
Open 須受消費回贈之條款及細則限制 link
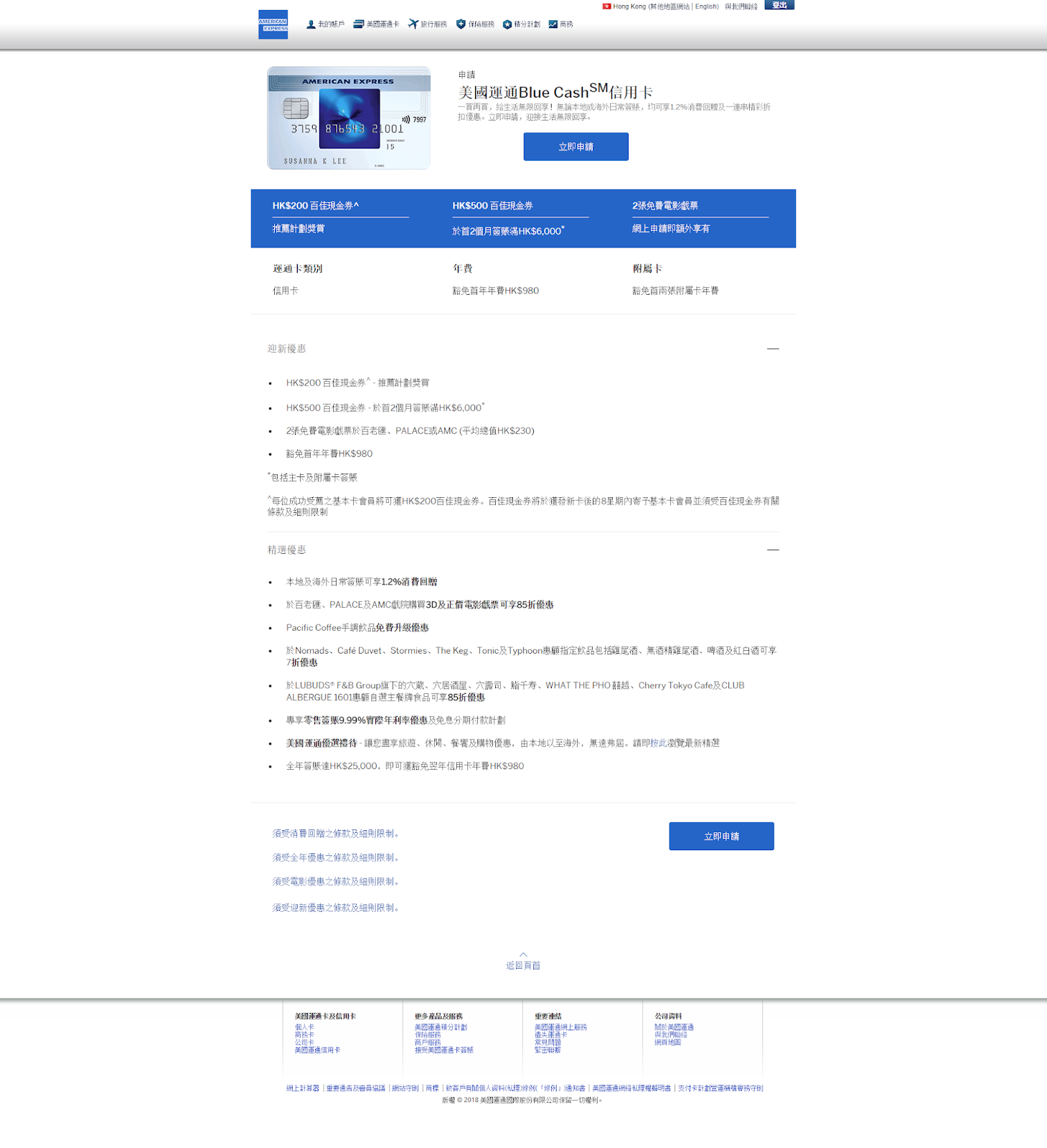tap(335, 834)
